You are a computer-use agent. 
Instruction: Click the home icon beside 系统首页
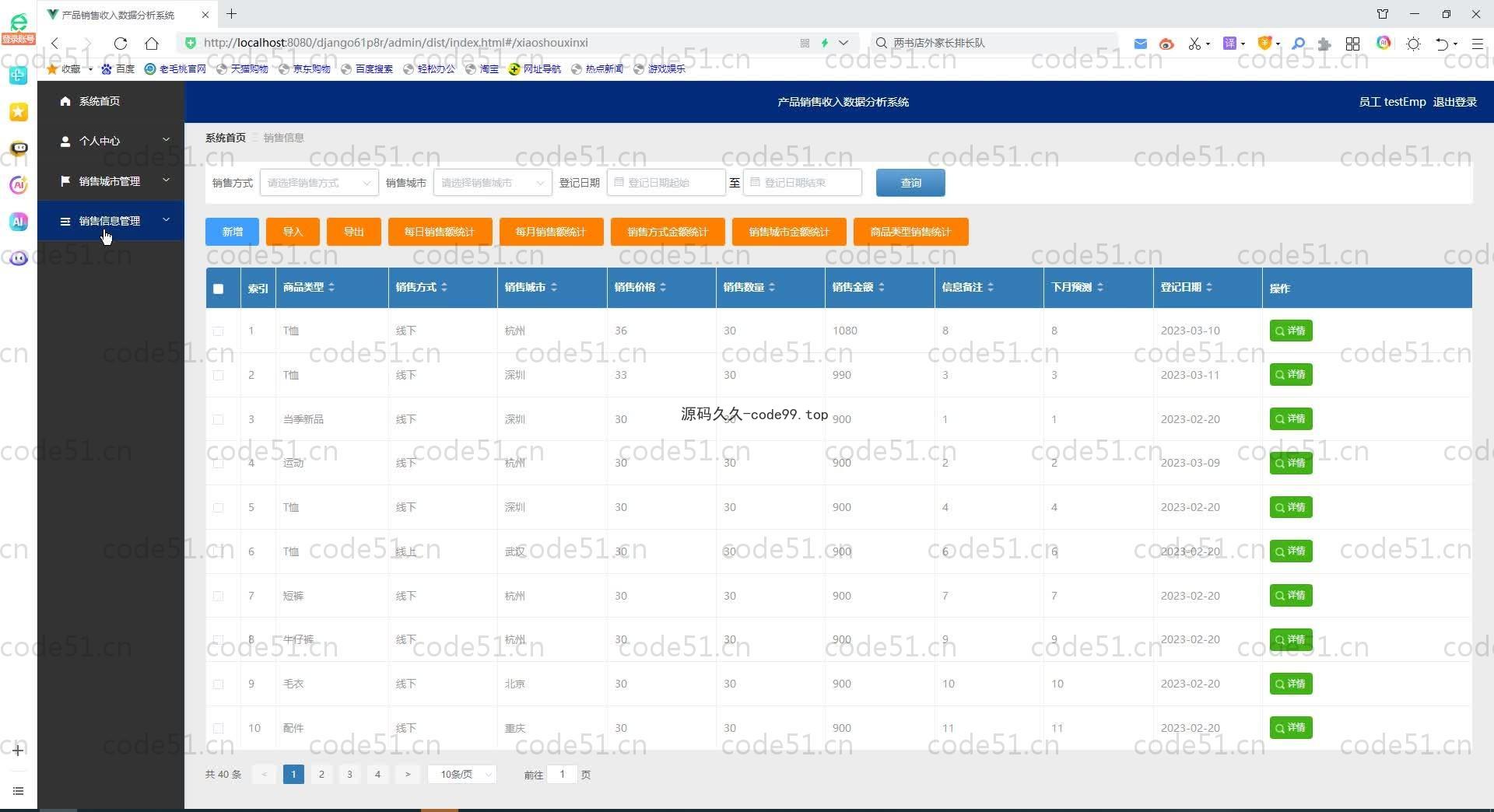65,101
